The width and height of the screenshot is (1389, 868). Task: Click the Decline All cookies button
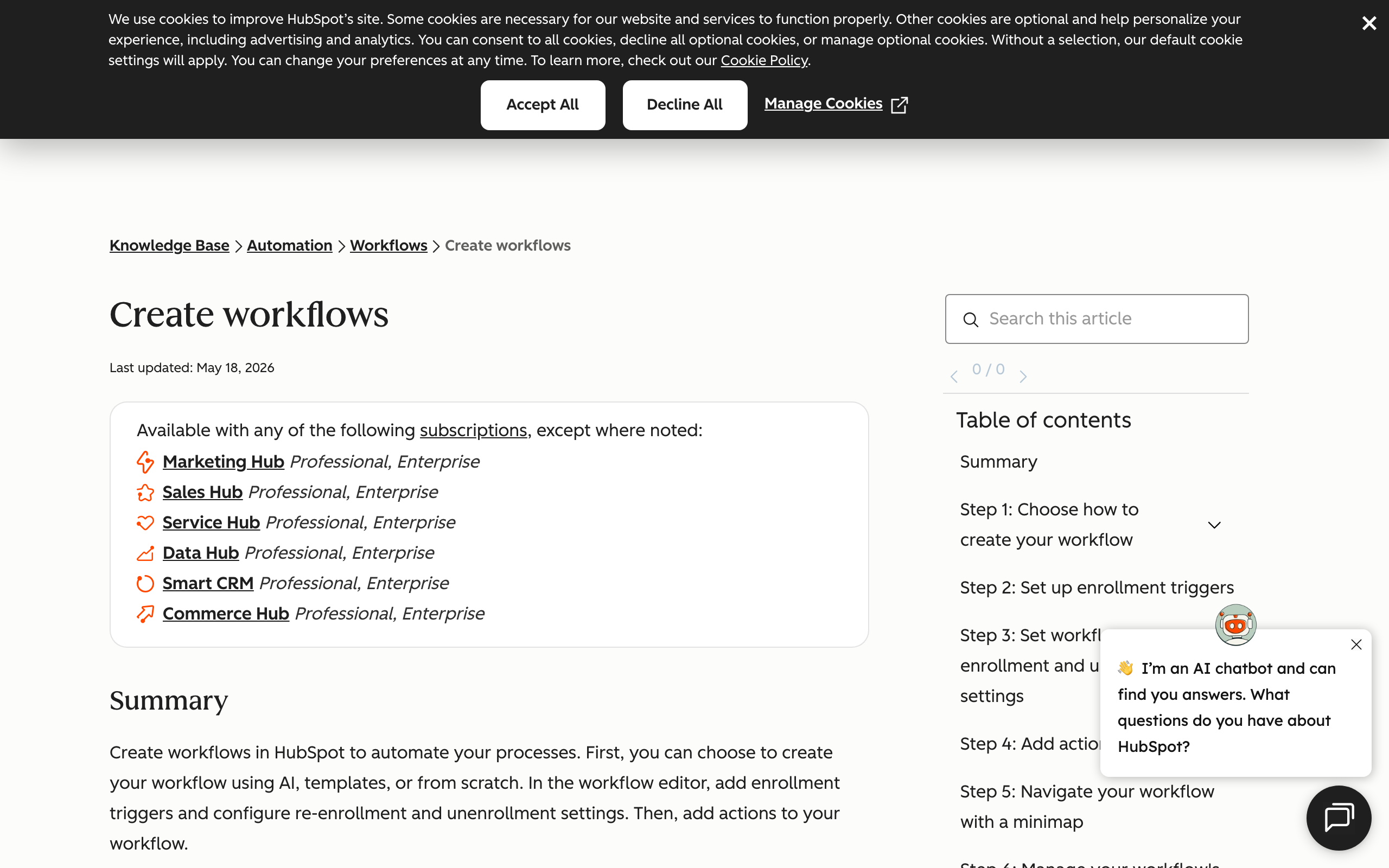point(685,105)
